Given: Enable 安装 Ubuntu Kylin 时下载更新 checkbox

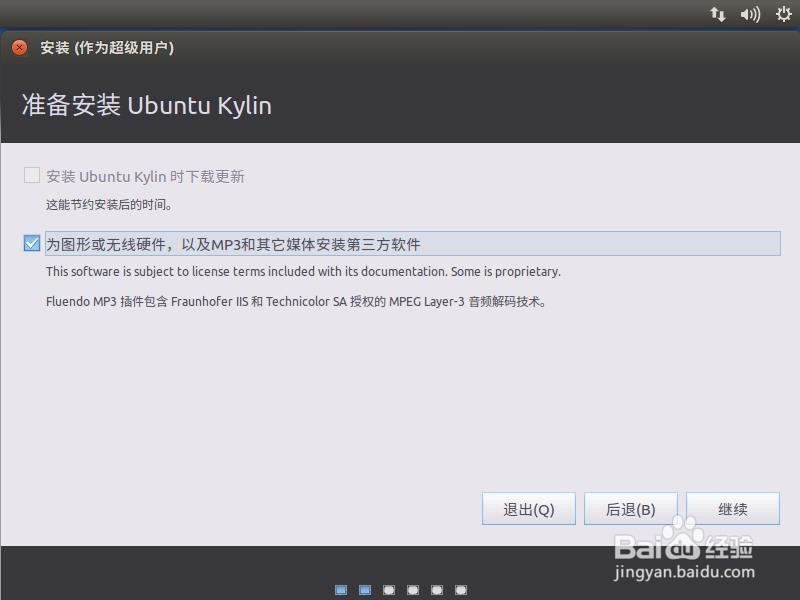Looking at the screenshot, I should [31, 175].
